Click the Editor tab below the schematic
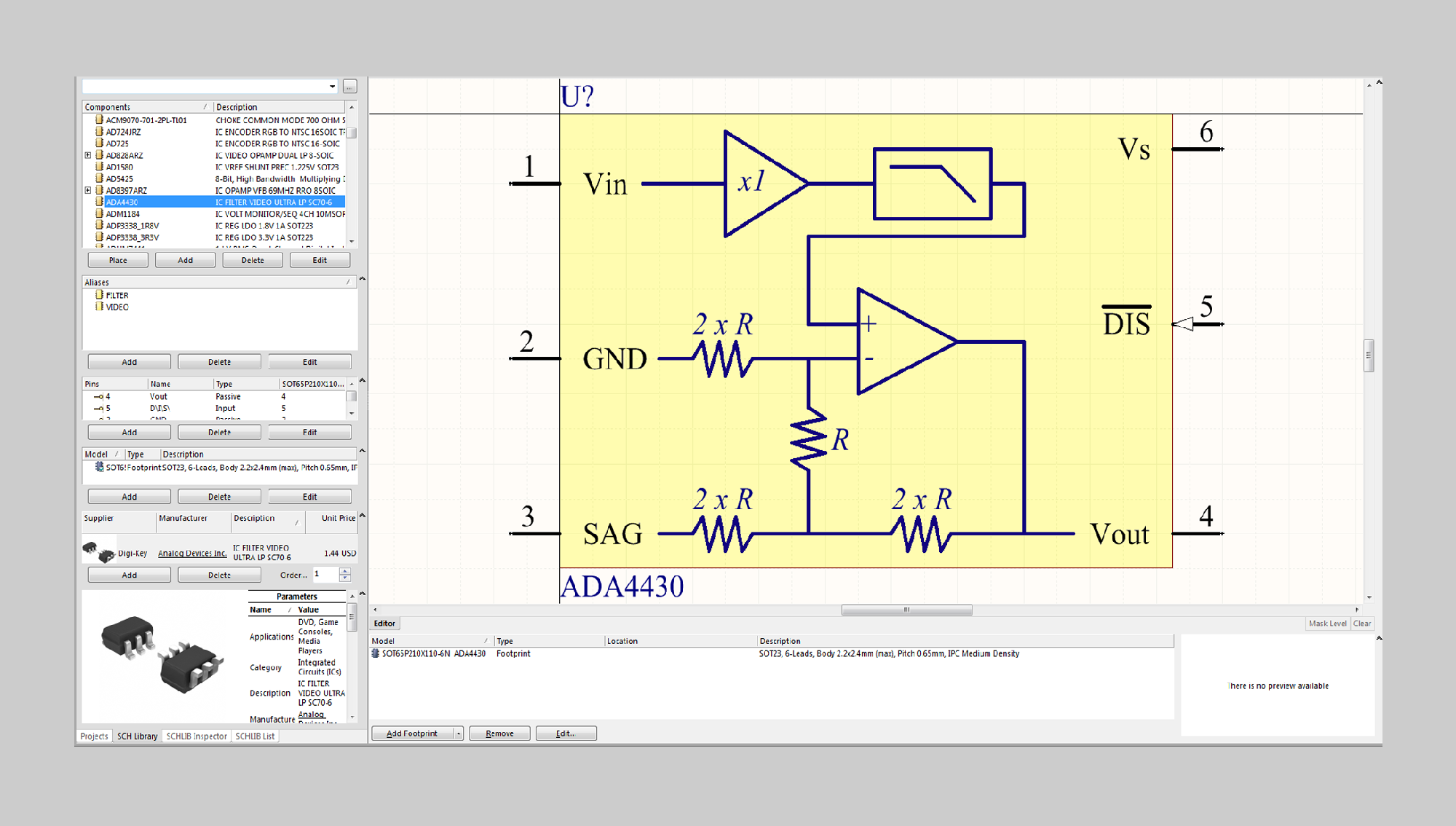The width and height of the screenshot is (1456, 826). (384, 624)
